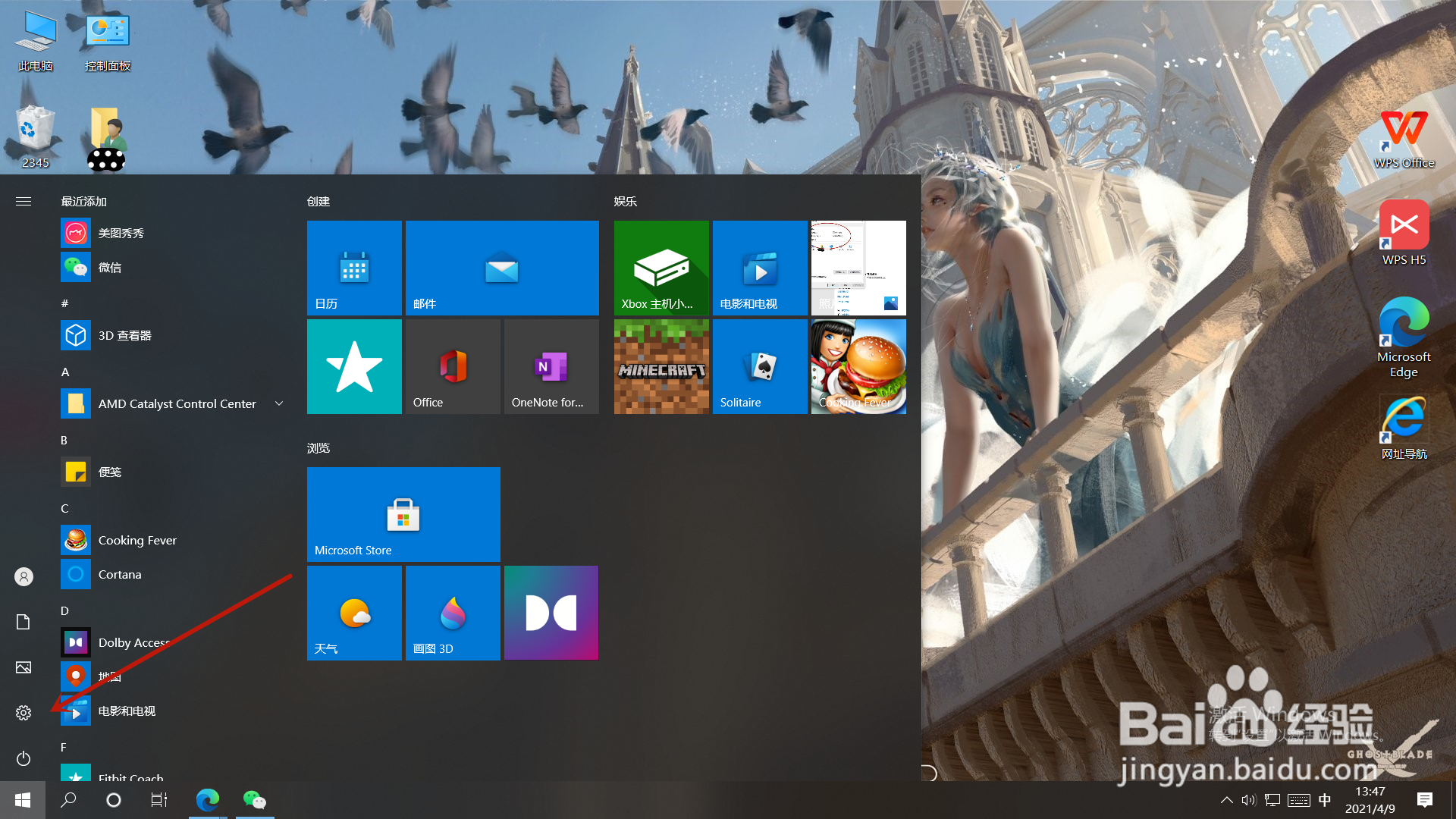Image resolution: width=1456 pixels, height=819 pixels.
Task: Expand the Start menu hamburger button
Action: [x=24, y=201]
